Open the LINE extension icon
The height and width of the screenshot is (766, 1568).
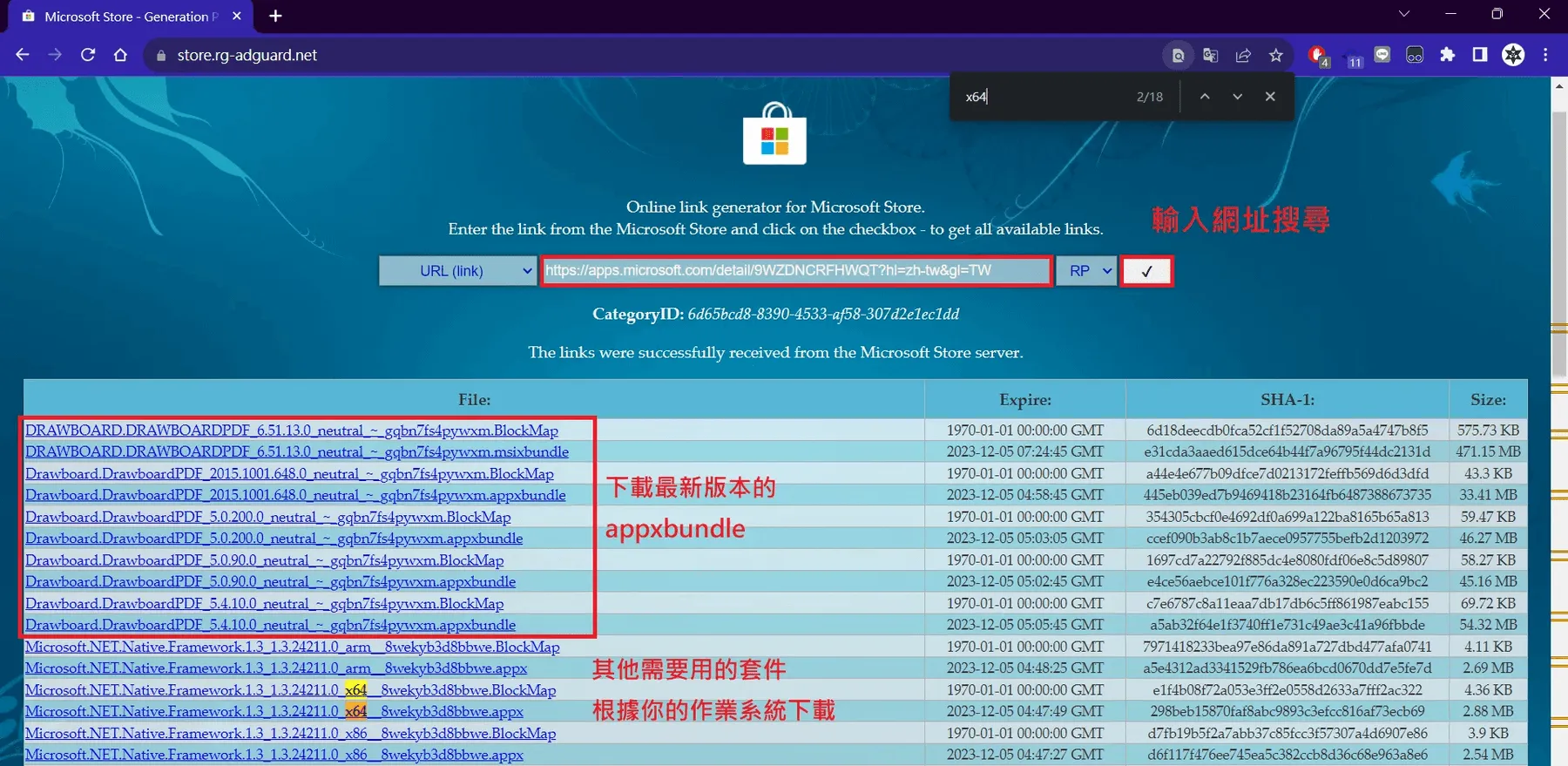[1382, 55]
